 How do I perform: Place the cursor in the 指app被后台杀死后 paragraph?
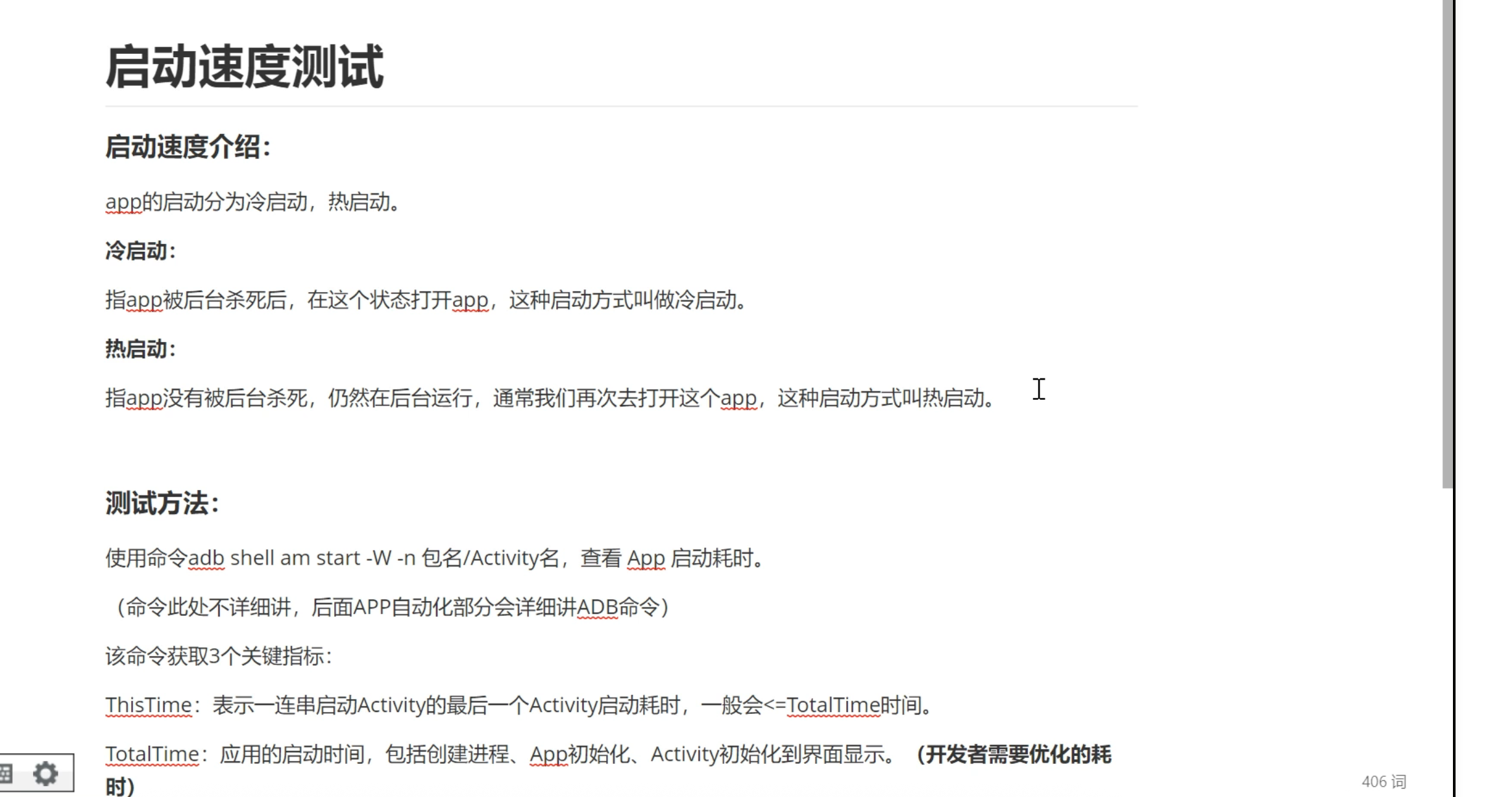point(425,300)
